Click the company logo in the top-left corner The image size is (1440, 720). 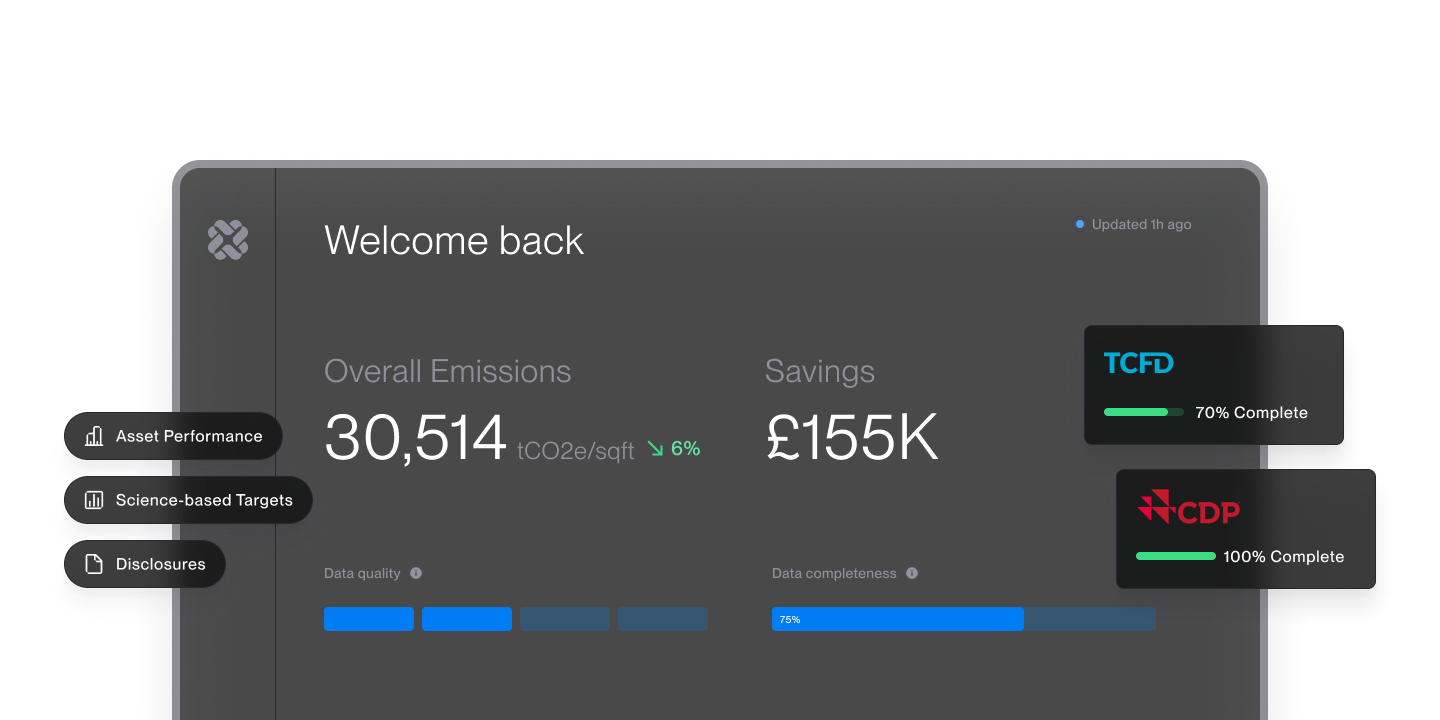[228, 240]
